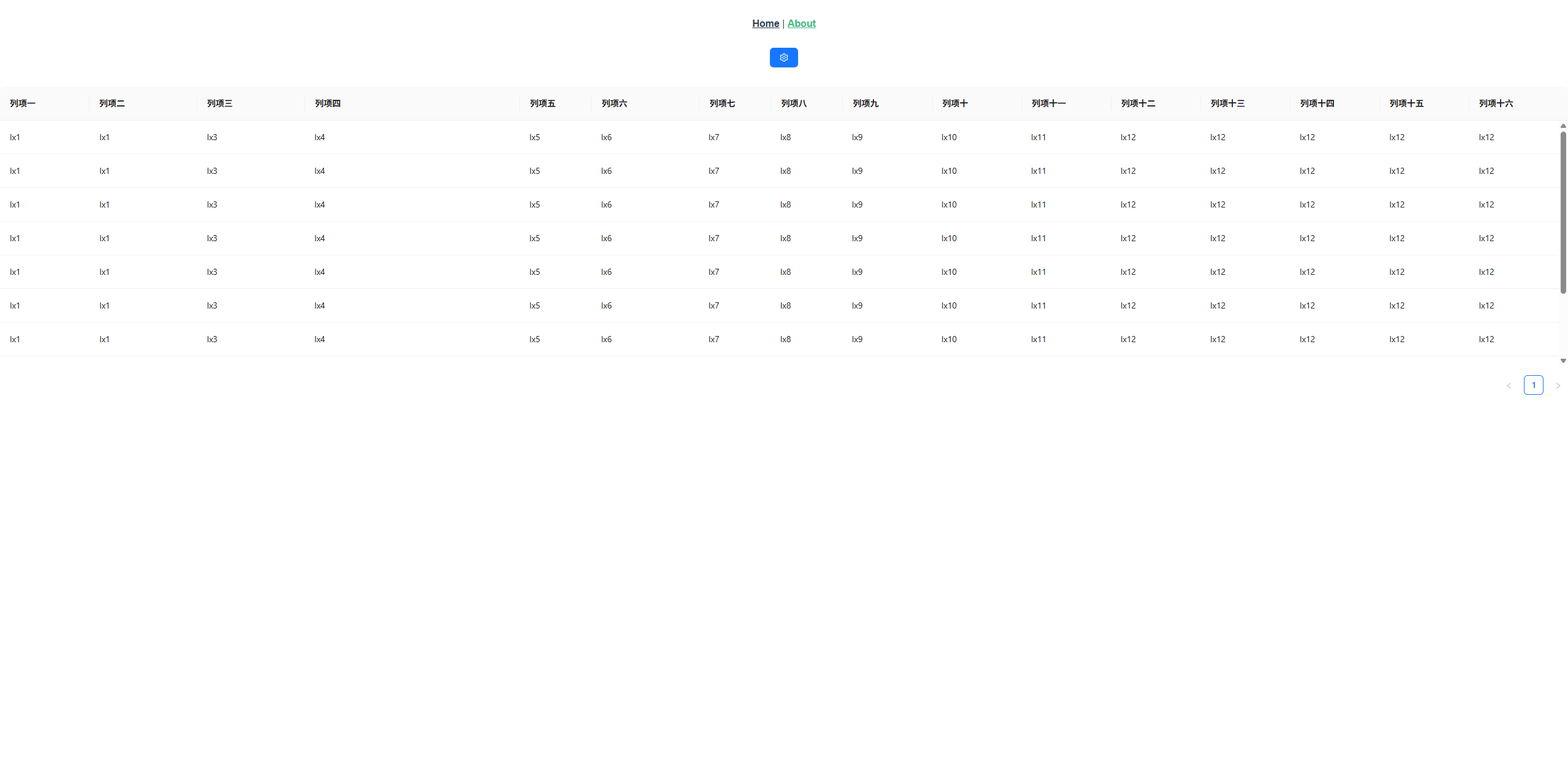1568x778 pixels.
Task: Open the Home link
Action: click(x=765, y=23)
